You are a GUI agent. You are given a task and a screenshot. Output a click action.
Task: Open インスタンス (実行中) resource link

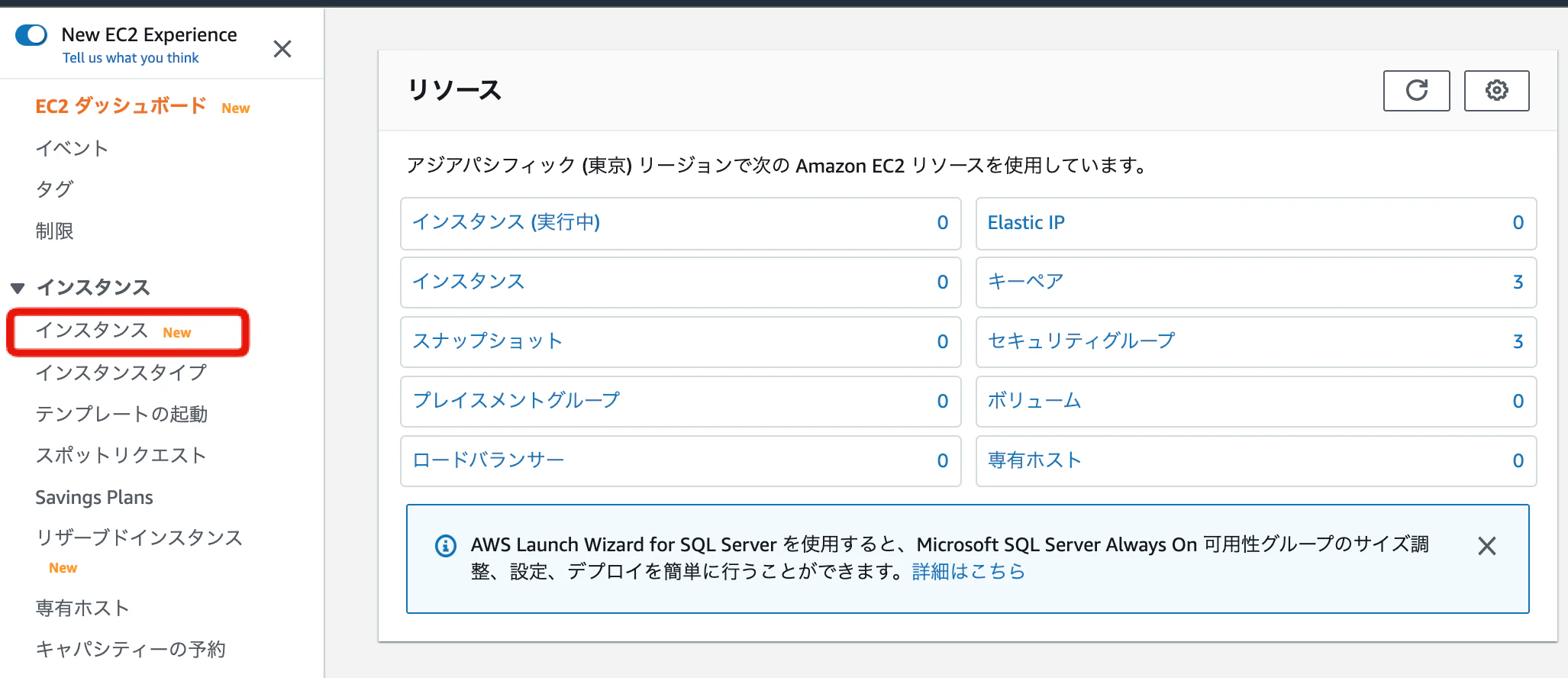(506, 222)
